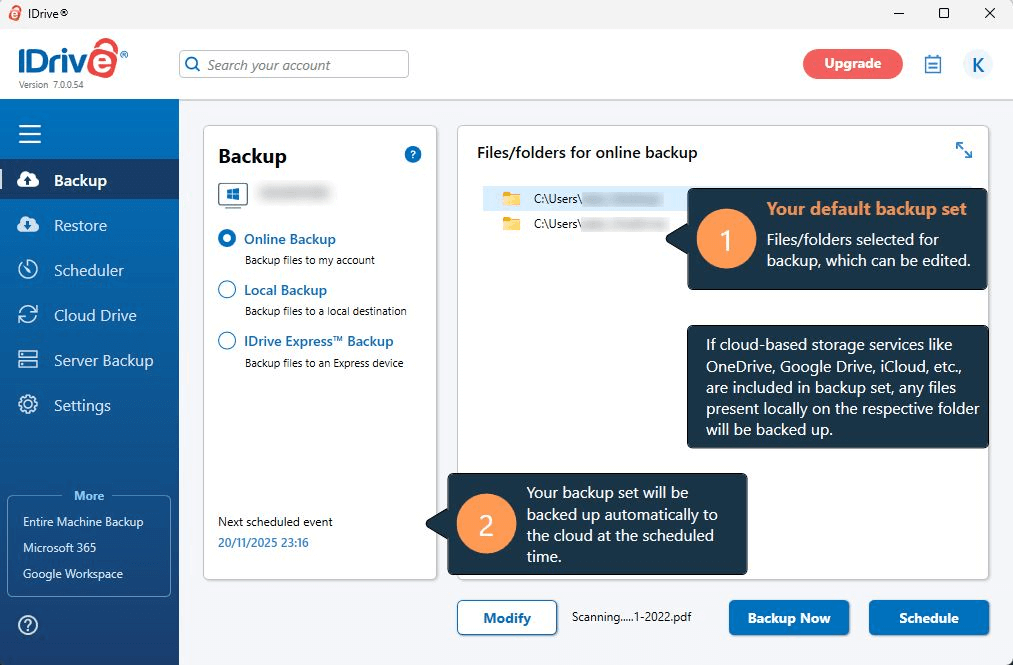Click Modify to edit the backup set
The height and width of the screenshot is (665, 1013).
tap(507, 617)
